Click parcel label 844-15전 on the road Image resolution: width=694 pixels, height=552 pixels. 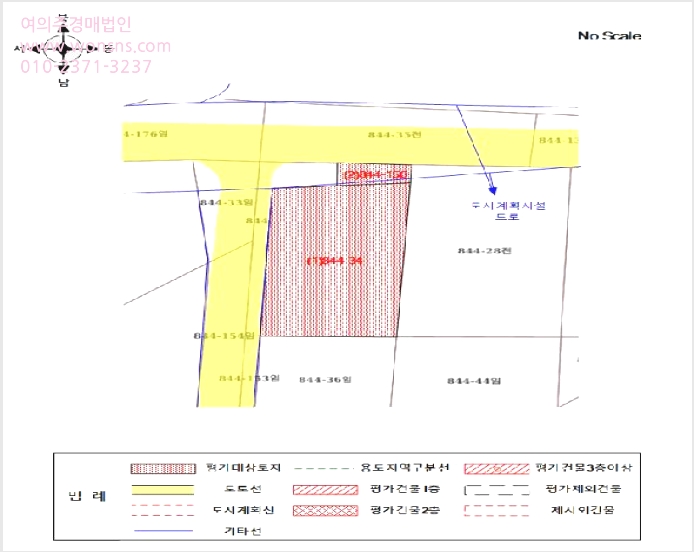pyautogui.click(x=395, y=134)
